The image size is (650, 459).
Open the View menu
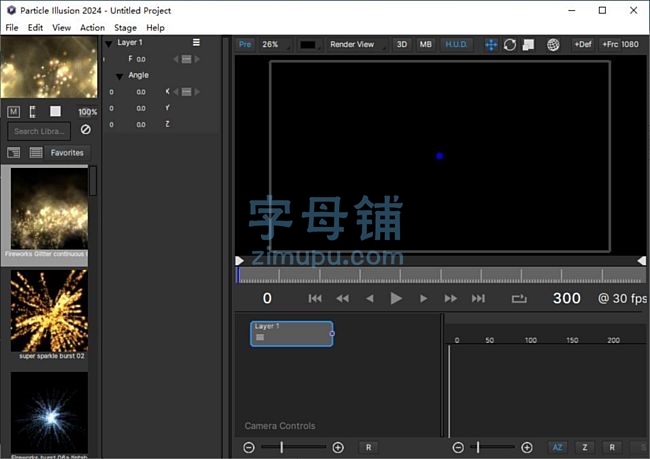(61, 28)
